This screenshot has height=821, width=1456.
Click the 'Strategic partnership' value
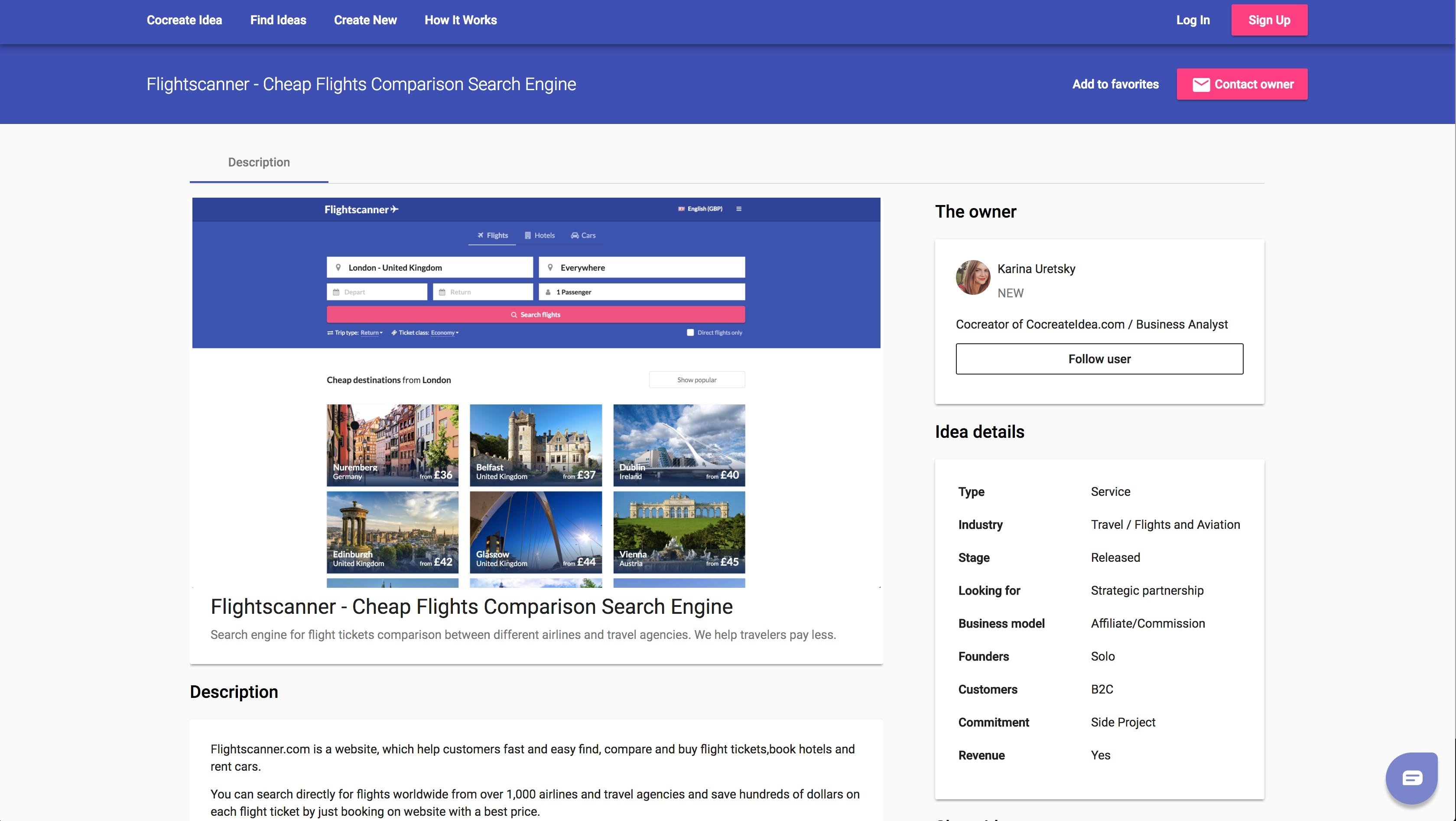(1147, 590)
